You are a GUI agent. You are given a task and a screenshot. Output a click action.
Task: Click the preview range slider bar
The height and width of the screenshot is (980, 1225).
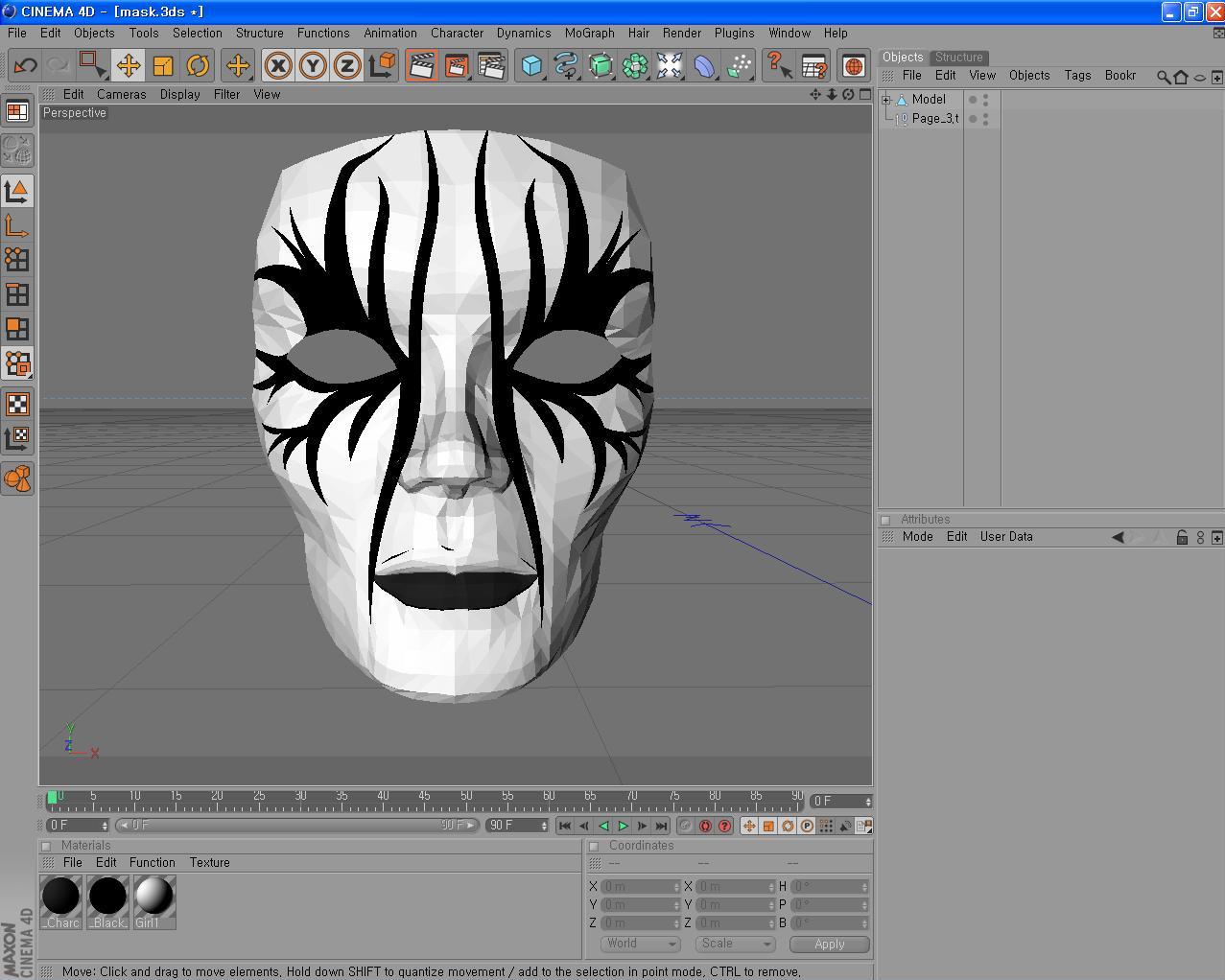(296, 826)
